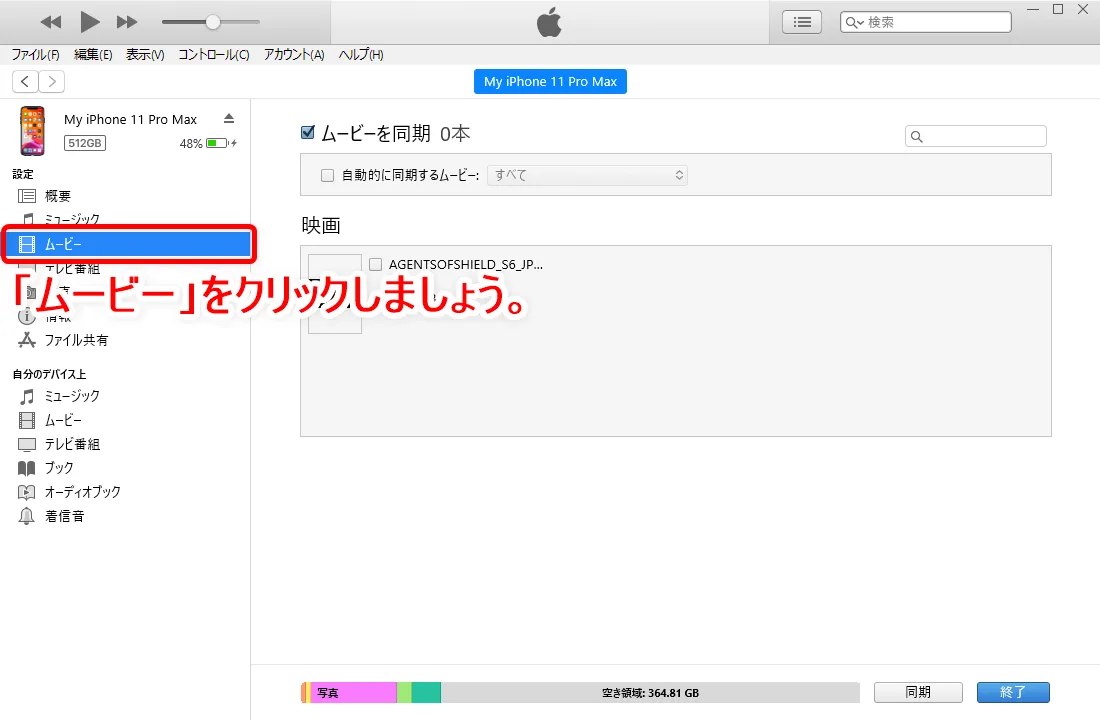
Task: Click the Apple logo in header
Action: [x=549, y=22]
